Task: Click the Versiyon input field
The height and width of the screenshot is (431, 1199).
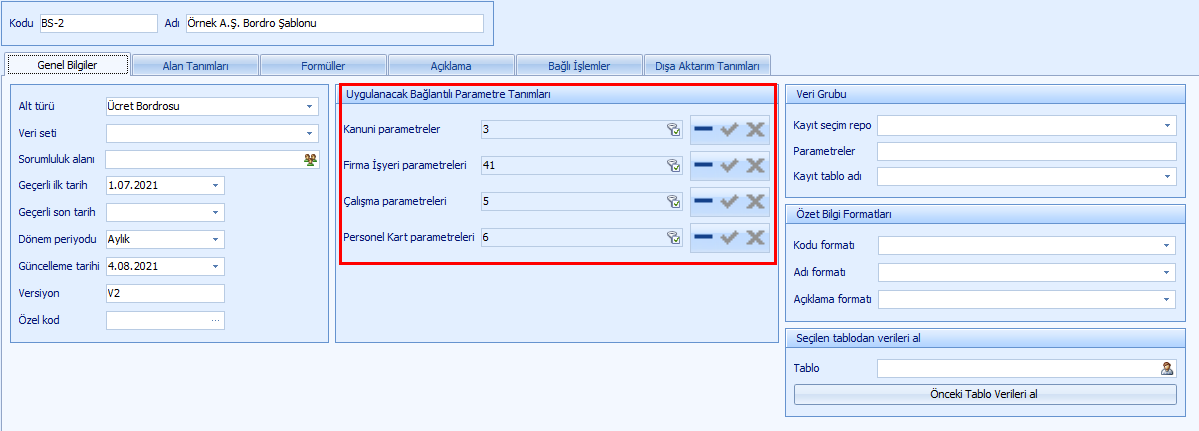Action: click(x=164, y=294)
